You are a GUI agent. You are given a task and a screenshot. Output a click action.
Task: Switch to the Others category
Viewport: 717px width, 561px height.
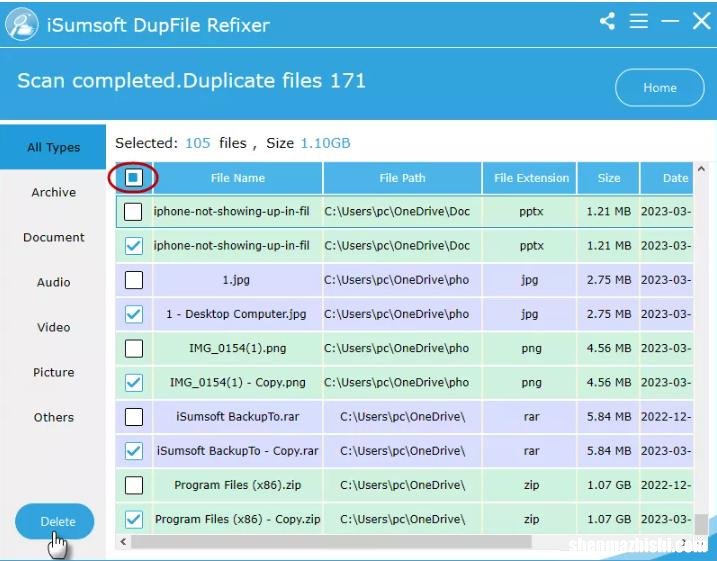[54, 417]
